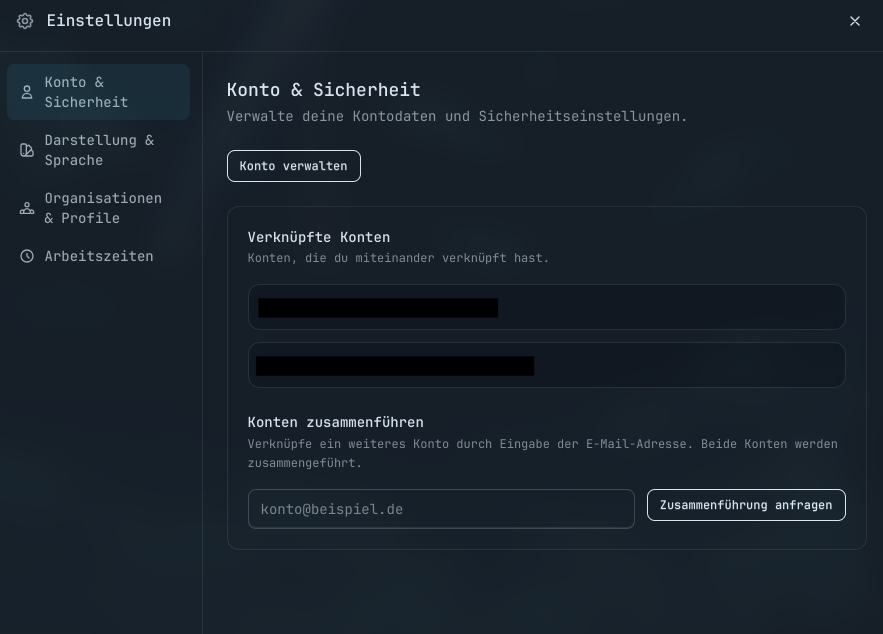Screen dimensions: 883x634
Task: Click the Einstellungen dialog title text
Action: pyautogui.click(x=109, y=21)
